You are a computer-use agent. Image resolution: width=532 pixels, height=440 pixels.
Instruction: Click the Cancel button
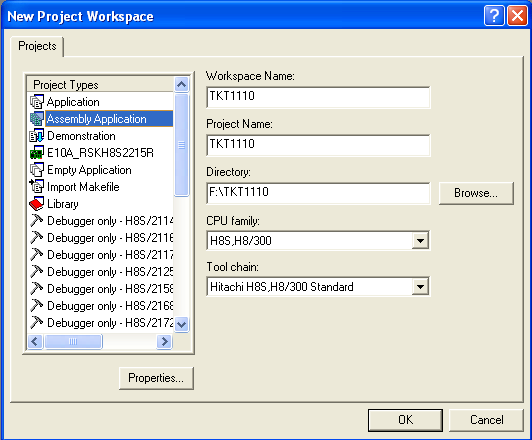(486, 420)
